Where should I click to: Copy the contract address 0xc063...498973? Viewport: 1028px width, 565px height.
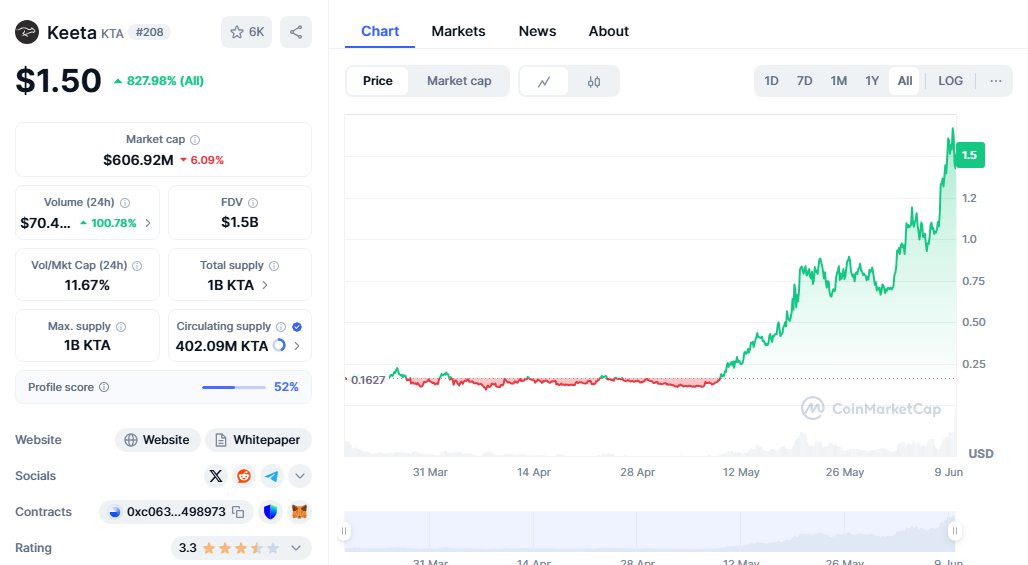click(238, 512)
